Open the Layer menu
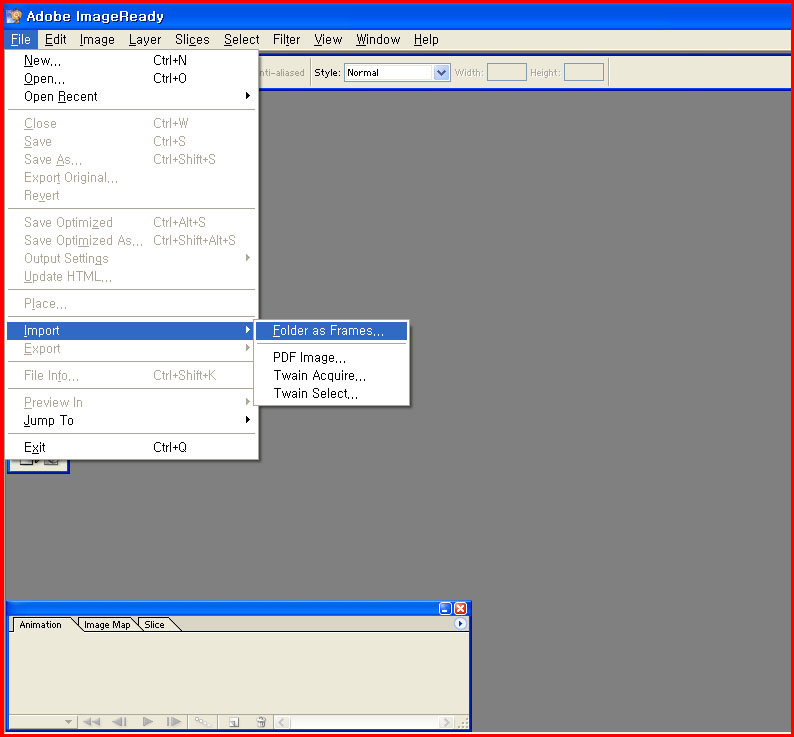The width and height of the screenshot is (794, 737). pos(145,40)
